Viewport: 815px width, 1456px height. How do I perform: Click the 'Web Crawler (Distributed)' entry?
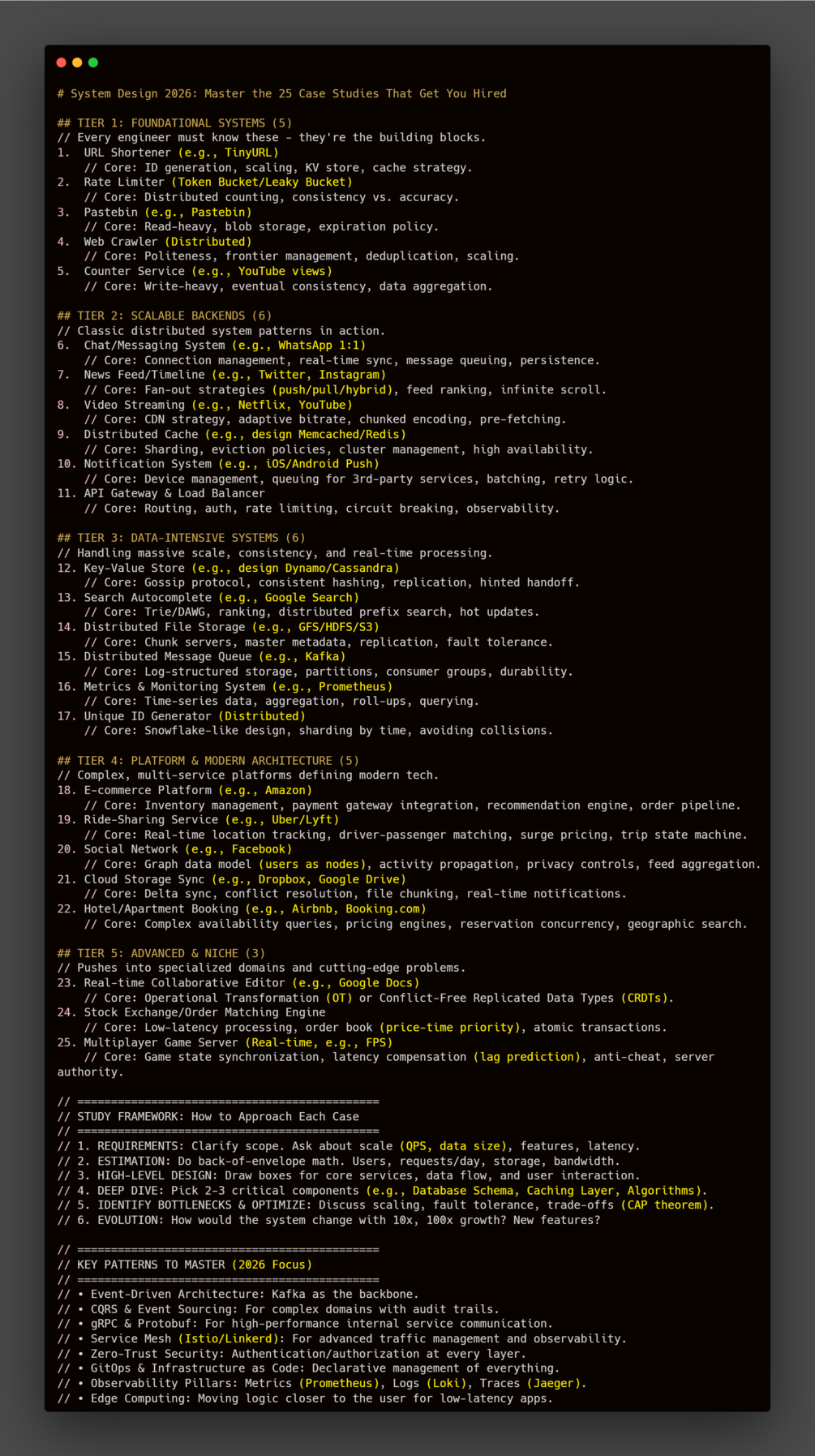click(x=155, y=242)
